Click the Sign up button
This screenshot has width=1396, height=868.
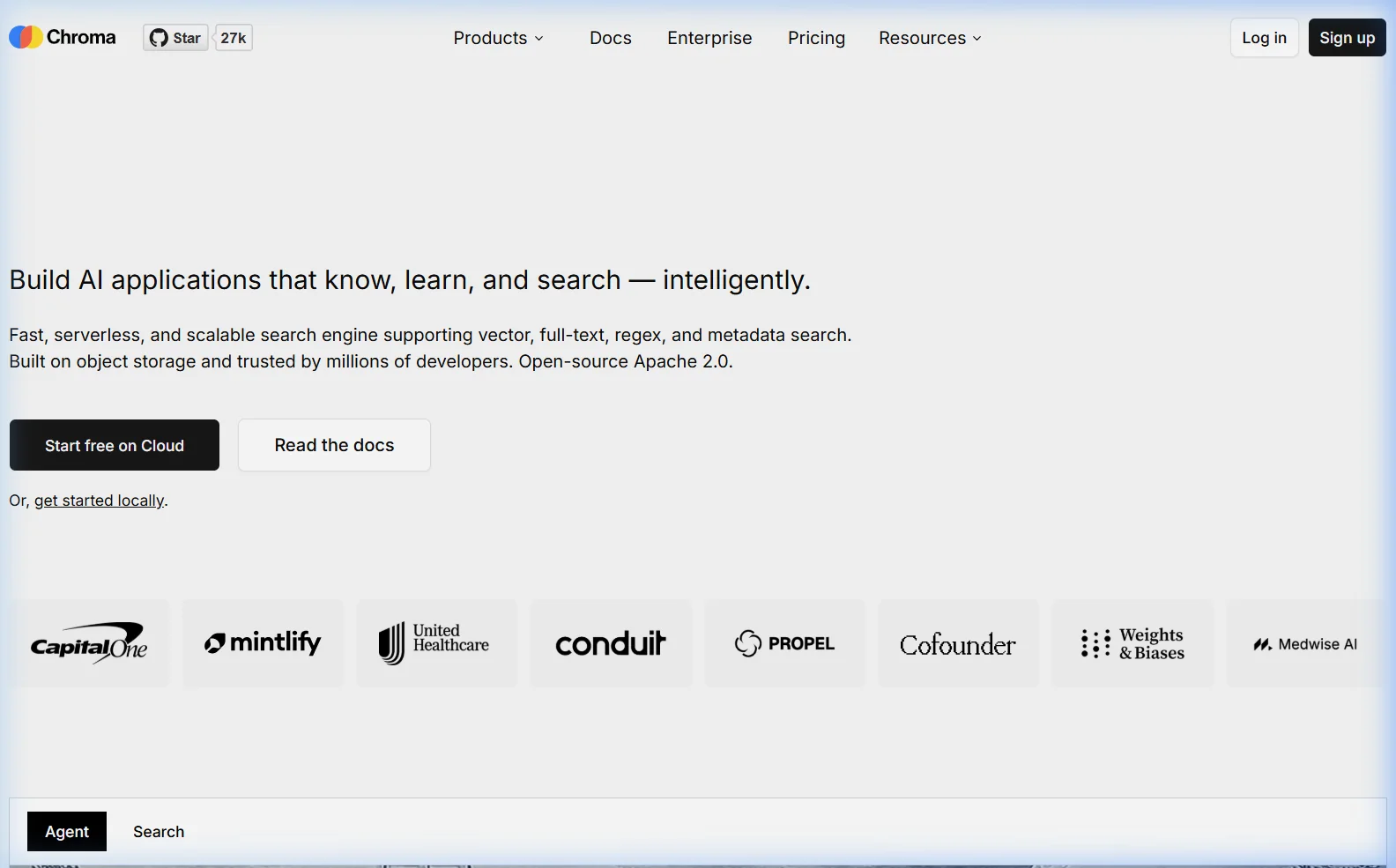(1347, 38)
